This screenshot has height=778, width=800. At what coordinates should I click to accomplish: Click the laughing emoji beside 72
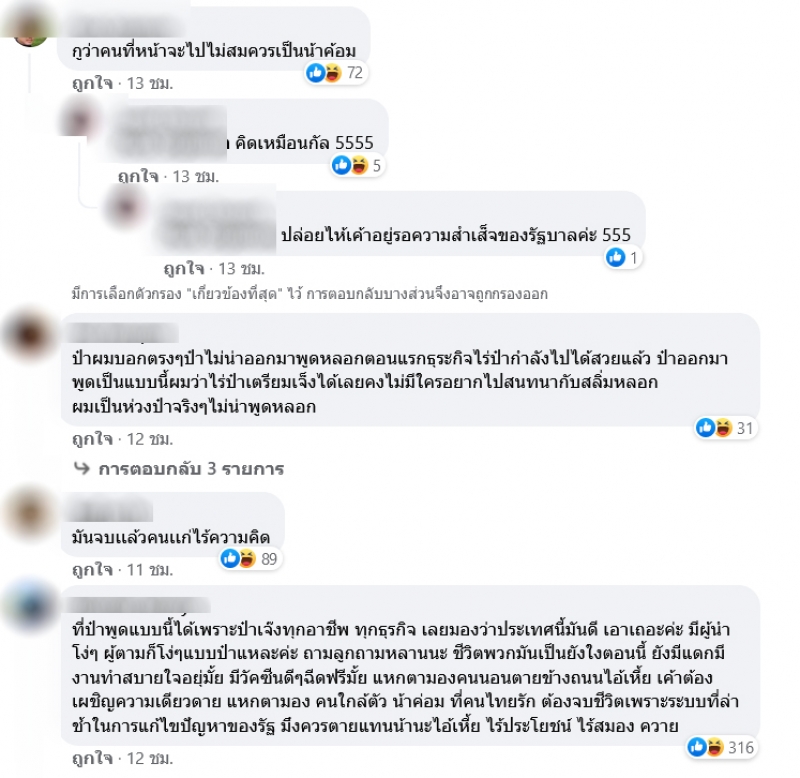click(333, 73)
